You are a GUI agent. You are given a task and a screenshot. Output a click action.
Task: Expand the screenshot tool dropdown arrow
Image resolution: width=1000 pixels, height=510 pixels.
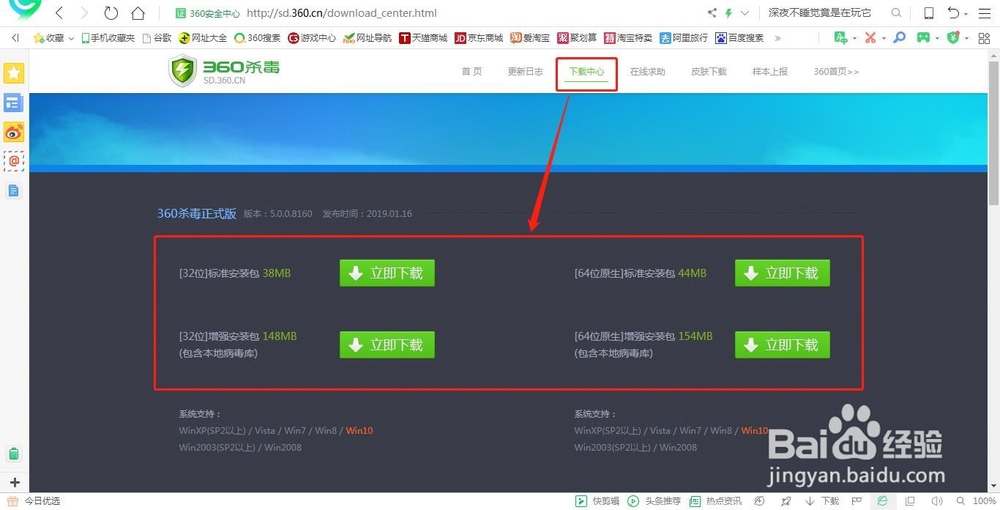(x=883, y=39)
